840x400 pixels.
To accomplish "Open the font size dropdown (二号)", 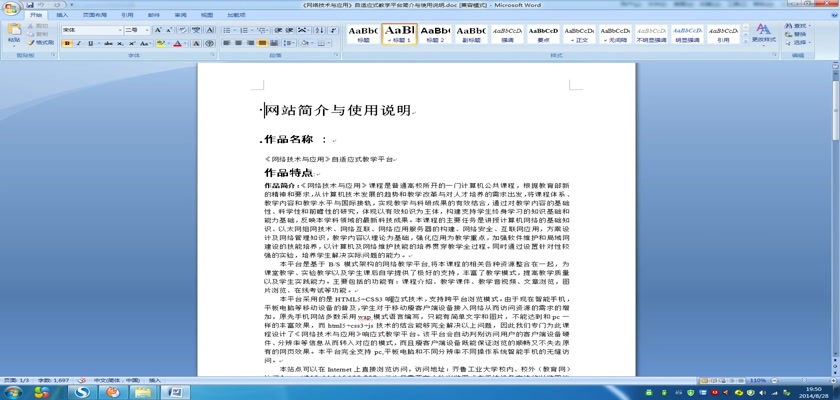I will (x=147, y=30).
